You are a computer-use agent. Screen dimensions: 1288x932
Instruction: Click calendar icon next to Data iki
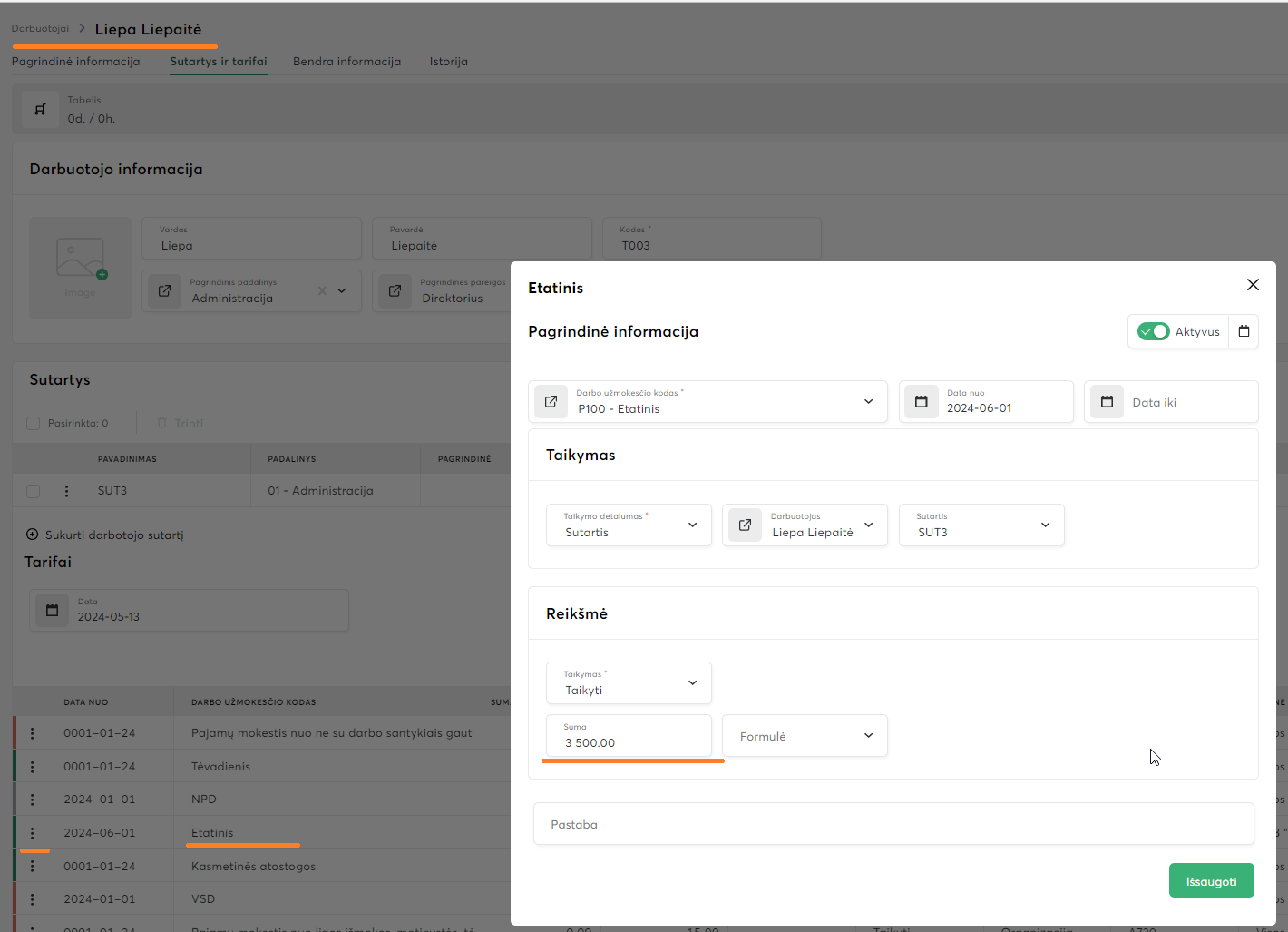pyautogui.click(x=1107, y=401)
